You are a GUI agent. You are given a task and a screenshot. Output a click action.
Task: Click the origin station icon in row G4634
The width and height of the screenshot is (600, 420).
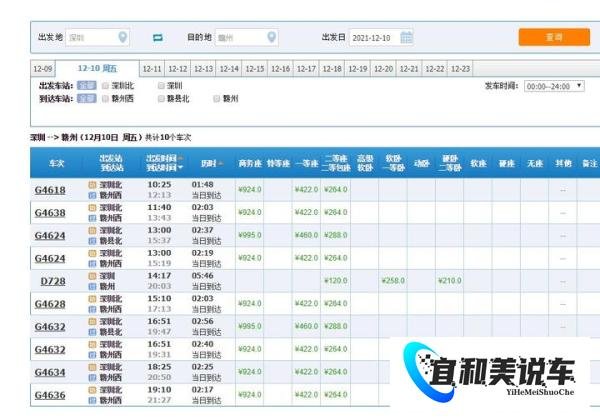(x=92, y=367)
